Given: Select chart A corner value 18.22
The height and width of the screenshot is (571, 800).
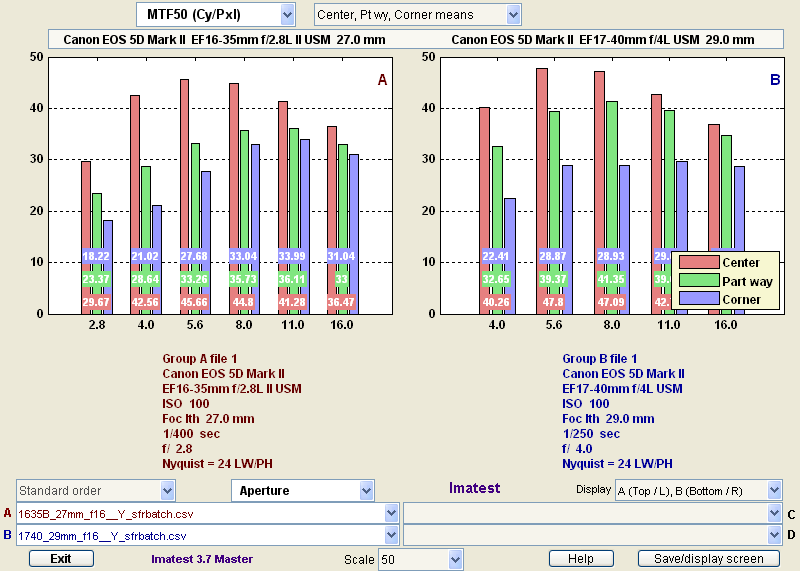Looking at the screenshot, I should click(x=96, y=256).
